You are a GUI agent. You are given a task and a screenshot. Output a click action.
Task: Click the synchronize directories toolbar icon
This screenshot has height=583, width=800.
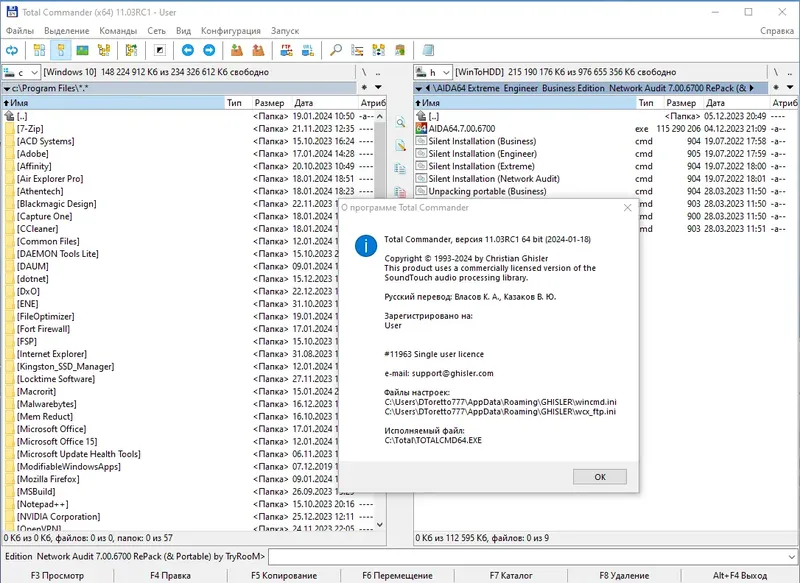(379, 50)
